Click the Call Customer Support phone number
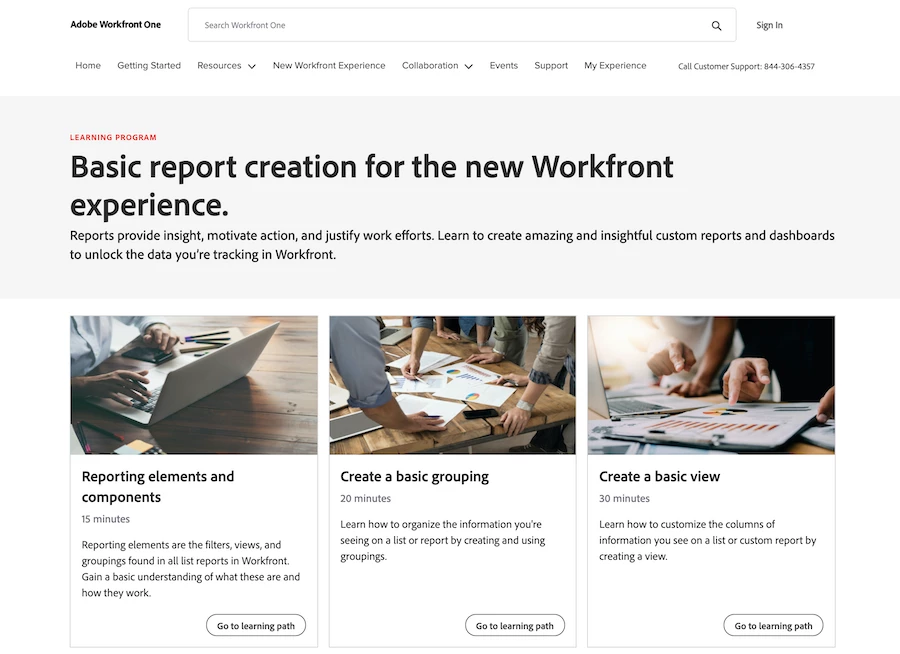The height and width of the screenshot is (654, 900). [x=746, y=66]
